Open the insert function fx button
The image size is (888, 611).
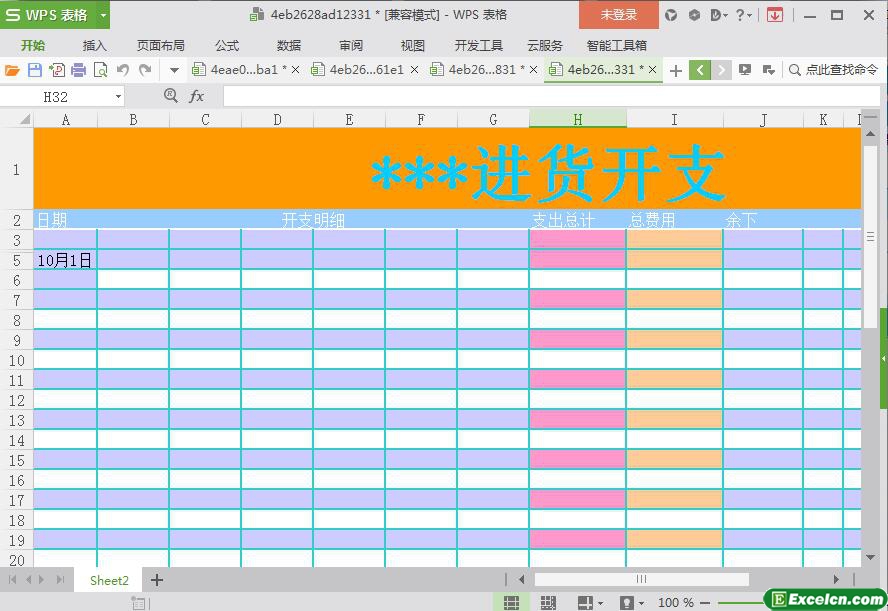[197, 96]
